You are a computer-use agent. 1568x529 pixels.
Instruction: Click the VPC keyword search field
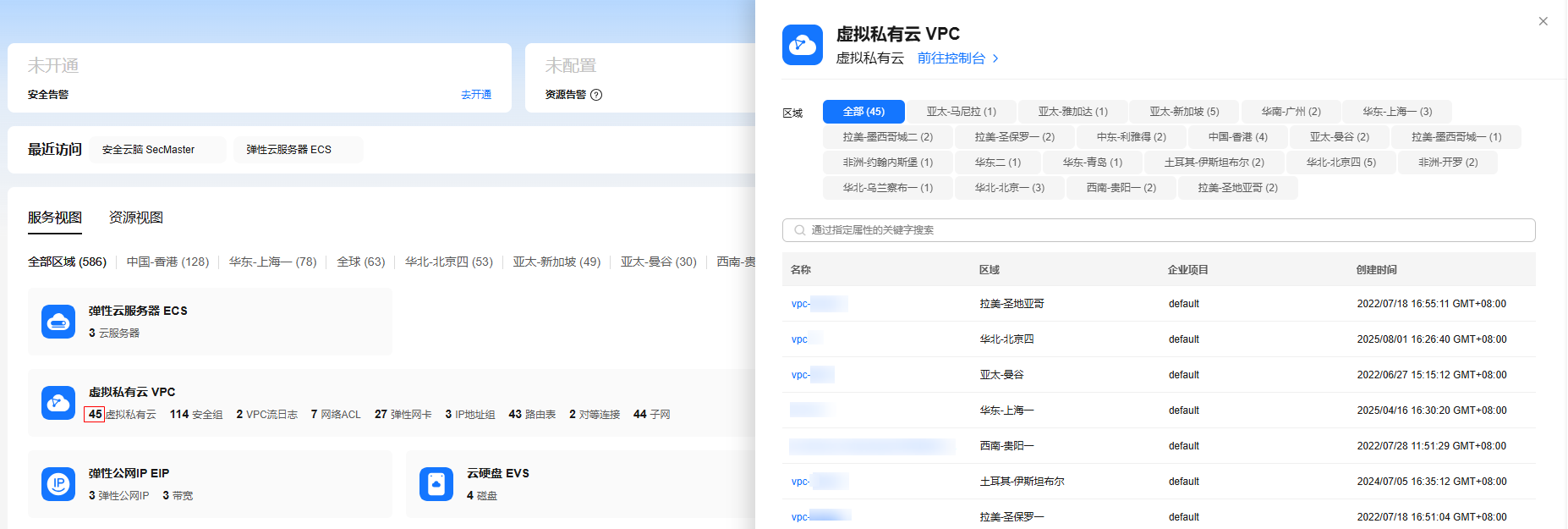[x=1159, y=230]
